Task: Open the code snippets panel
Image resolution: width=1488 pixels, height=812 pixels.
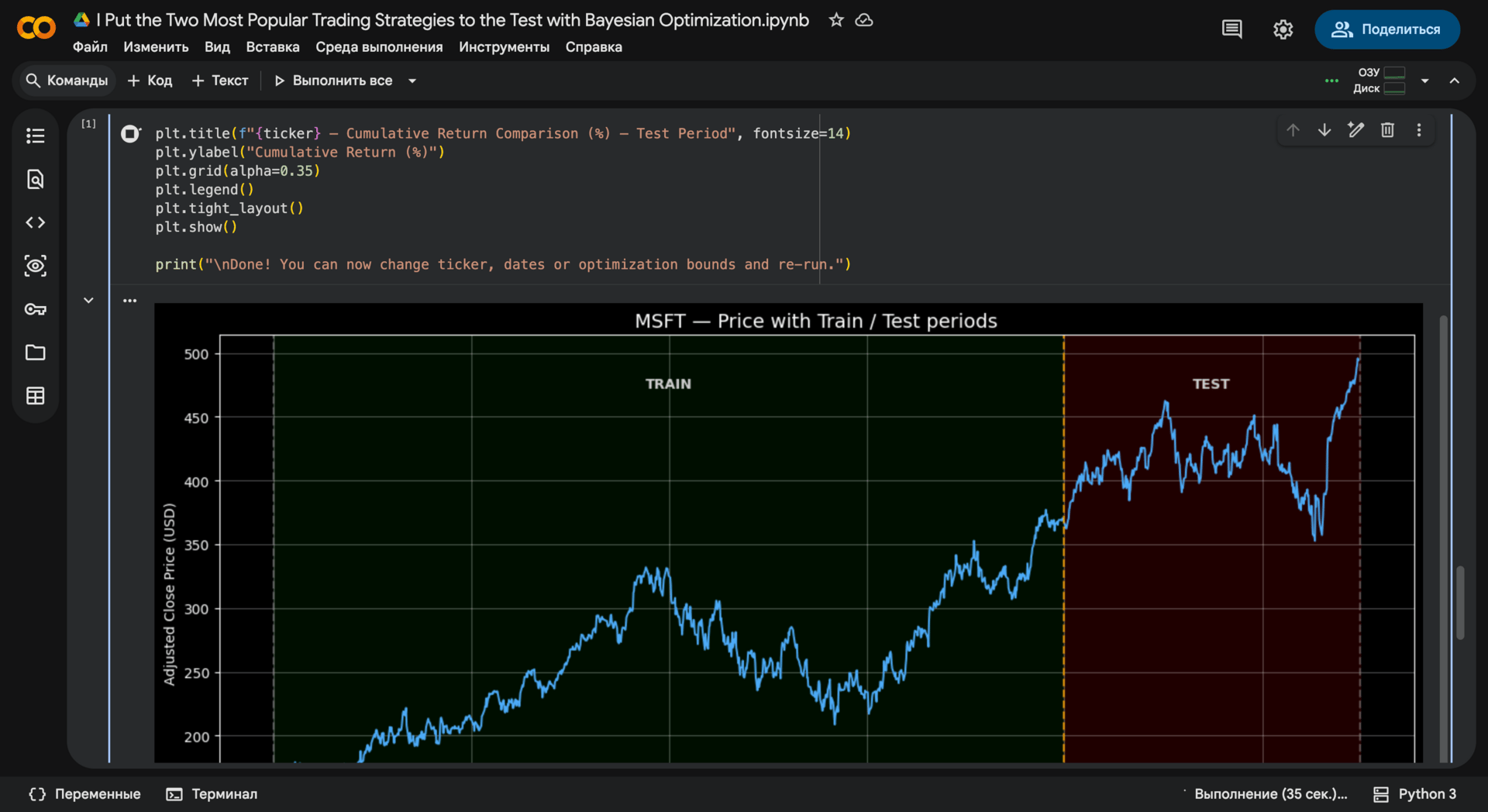Action: pos(36,223)
